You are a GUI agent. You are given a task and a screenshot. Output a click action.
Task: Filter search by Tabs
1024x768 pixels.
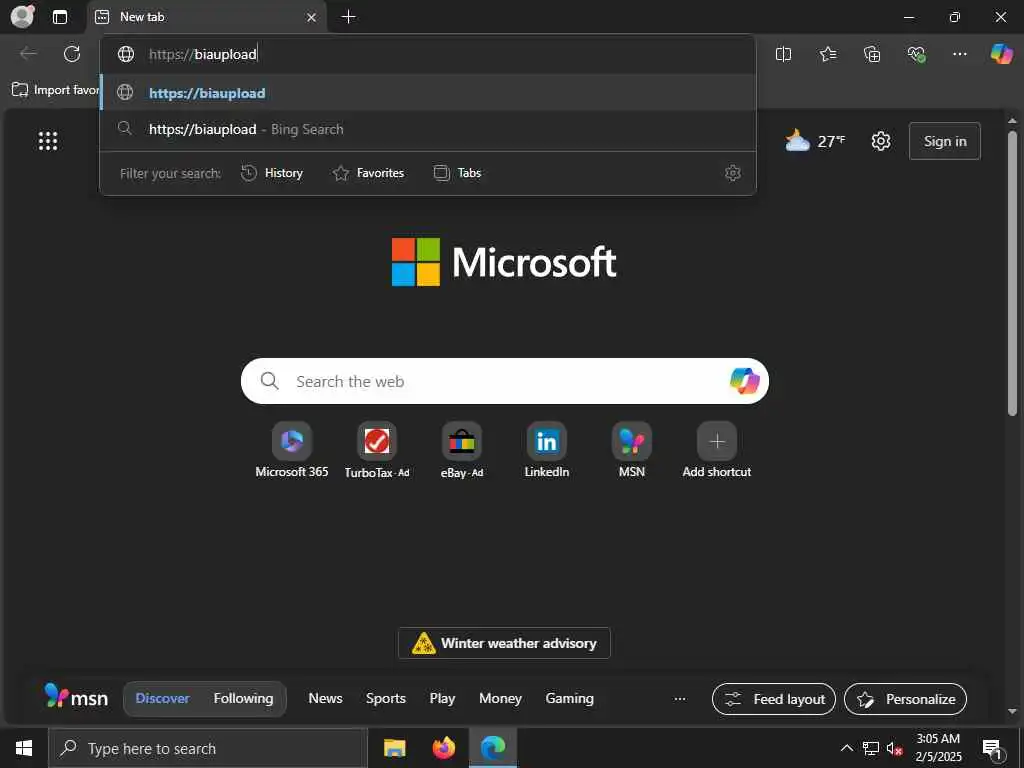coord(458,173)
